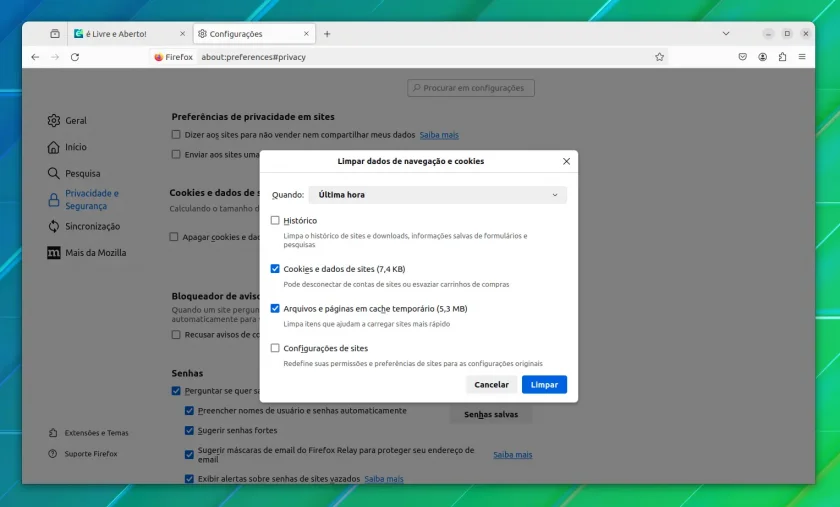
Task: Open the Firefox account icon
Action: [762, 57]
